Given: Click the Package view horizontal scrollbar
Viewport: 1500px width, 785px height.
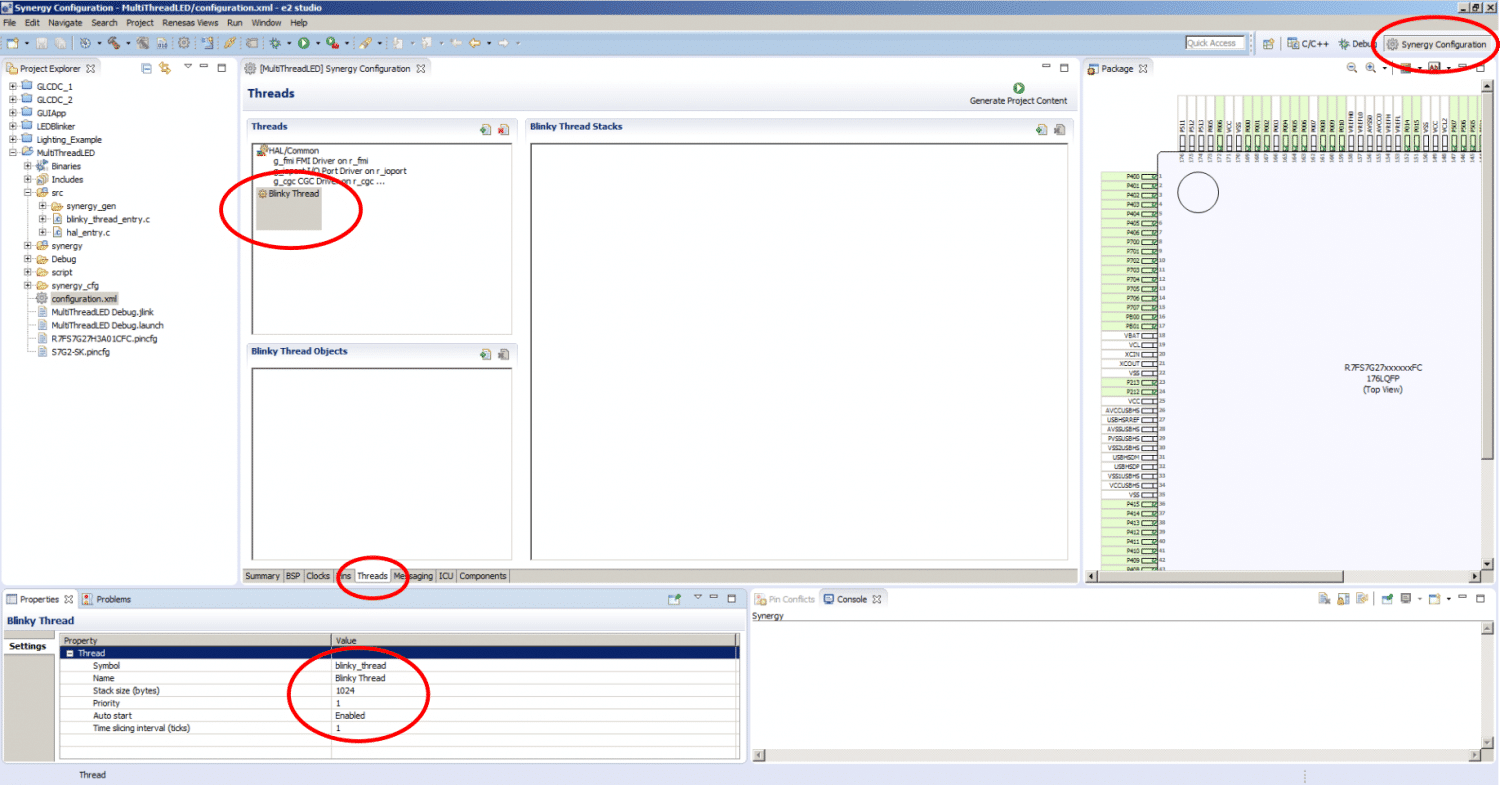Looking at the screenshot, I should 1280,576.
